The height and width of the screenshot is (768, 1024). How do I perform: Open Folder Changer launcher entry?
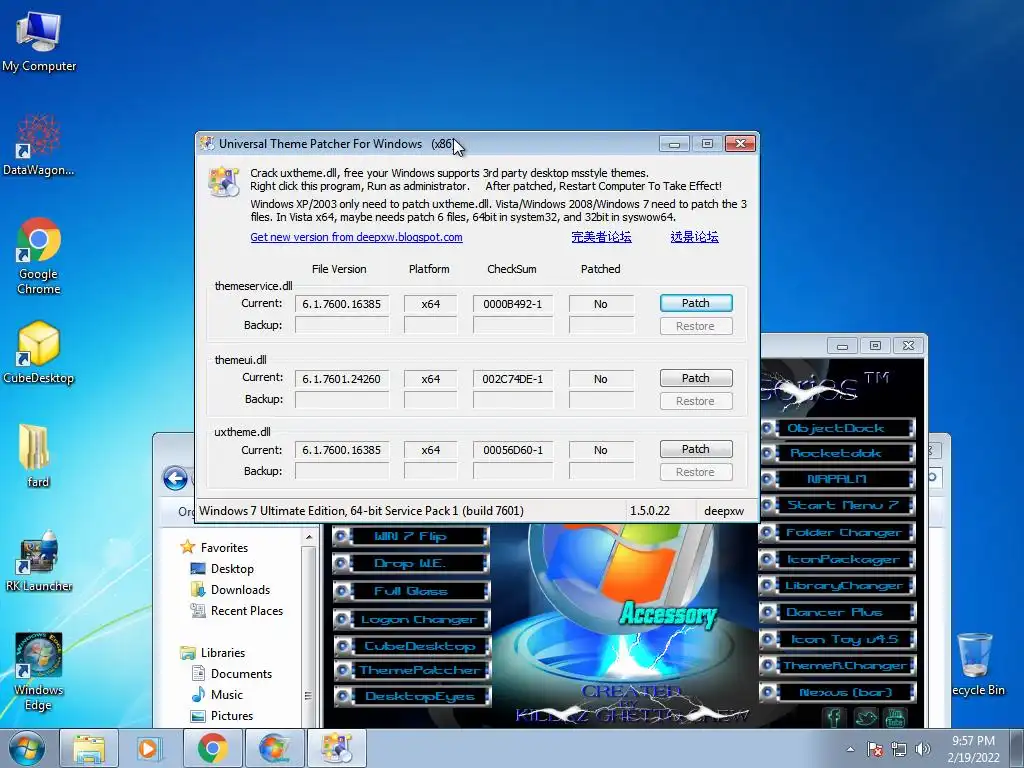(x=836, y=533)
